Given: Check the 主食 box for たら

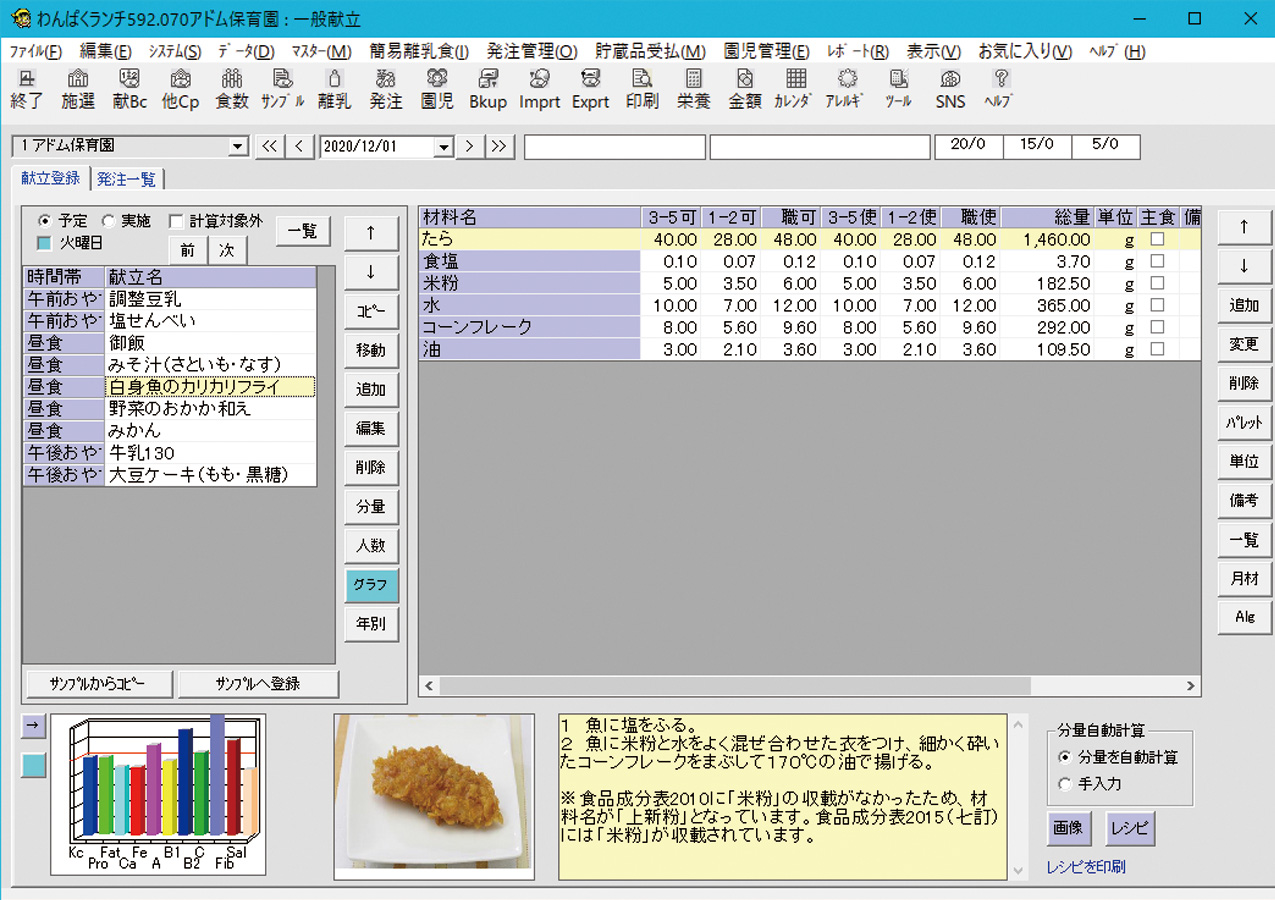Looking at the screenshot, I should click(1157, 240).
